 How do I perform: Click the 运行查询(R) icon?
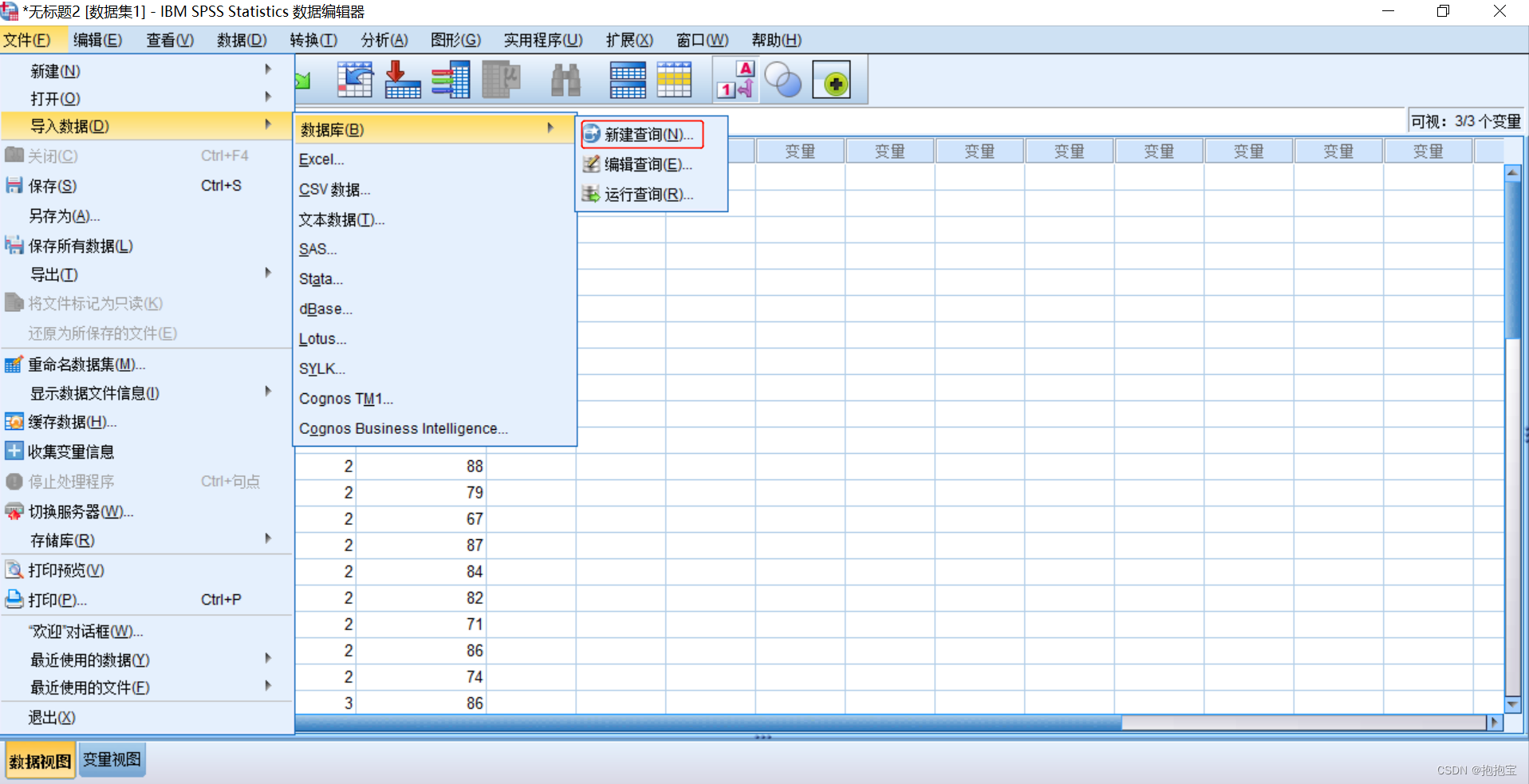coord(591,194)
